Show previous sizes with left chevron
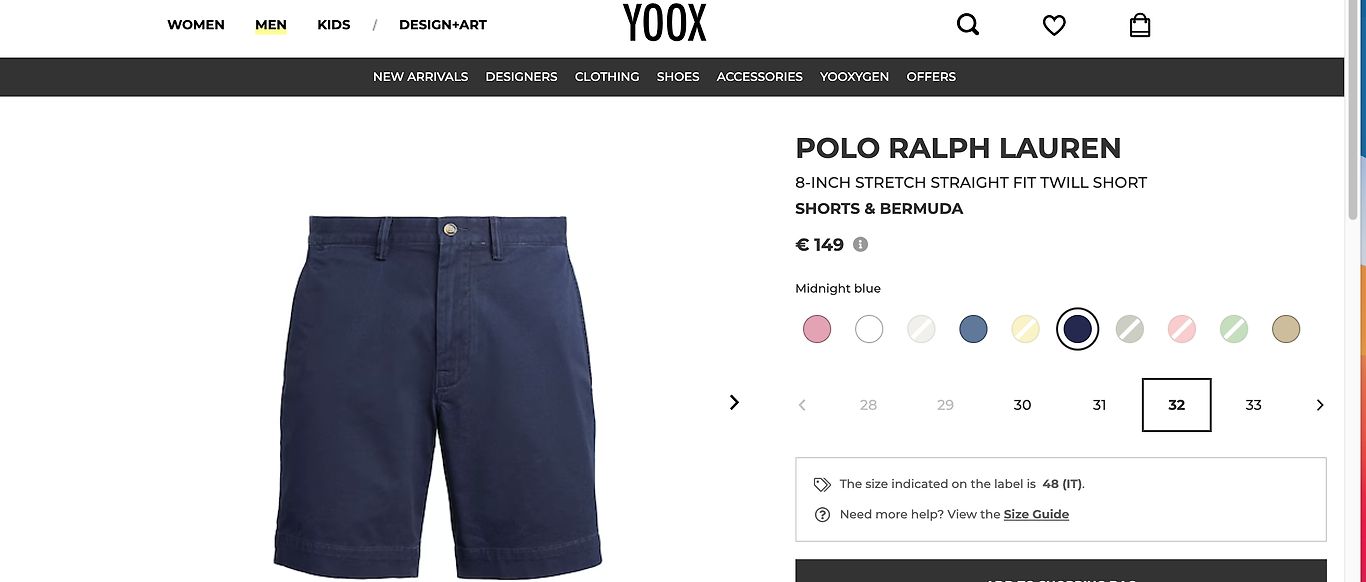The width and height of the screenshot is (1366, 582). pos(802,405)
